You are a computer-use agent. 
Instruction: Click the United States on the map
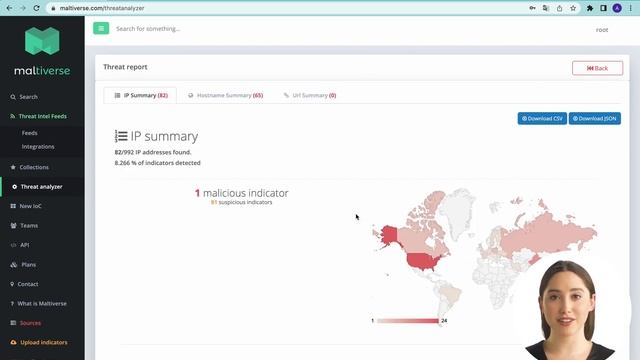click(424, 262)
